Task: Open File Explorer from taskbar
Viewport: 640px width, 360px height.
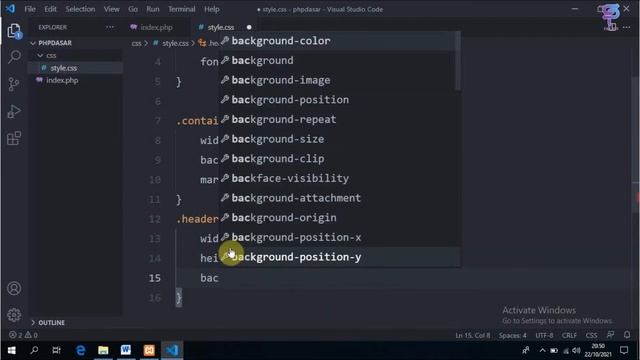Action: [103, 350]
